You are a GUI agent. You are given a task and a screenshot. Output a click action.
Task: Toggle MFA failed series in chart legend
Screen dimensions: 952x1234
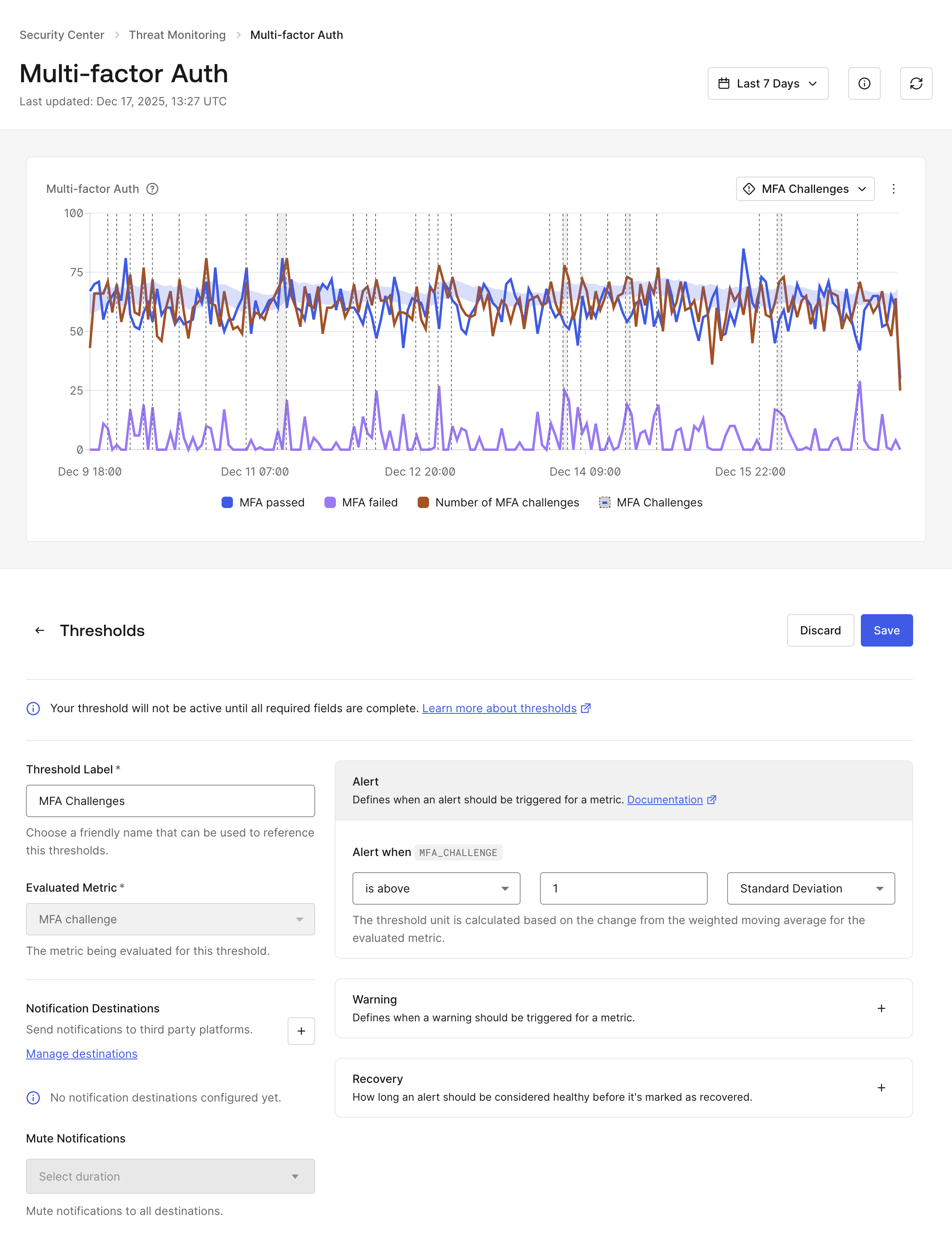click(361, 502)
